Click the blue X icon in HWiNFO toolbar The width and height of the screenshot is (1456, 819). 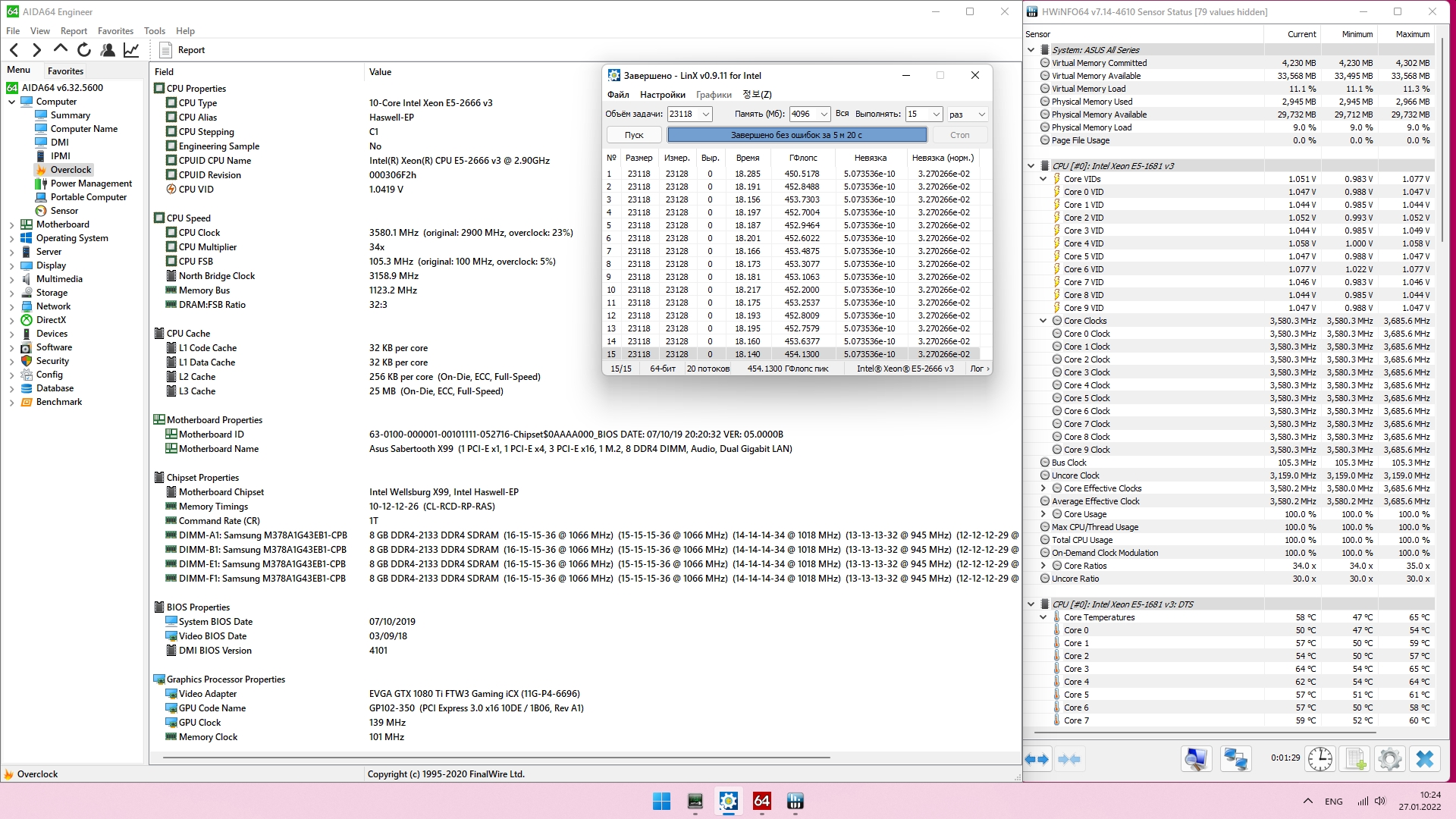coord(1424,759)
